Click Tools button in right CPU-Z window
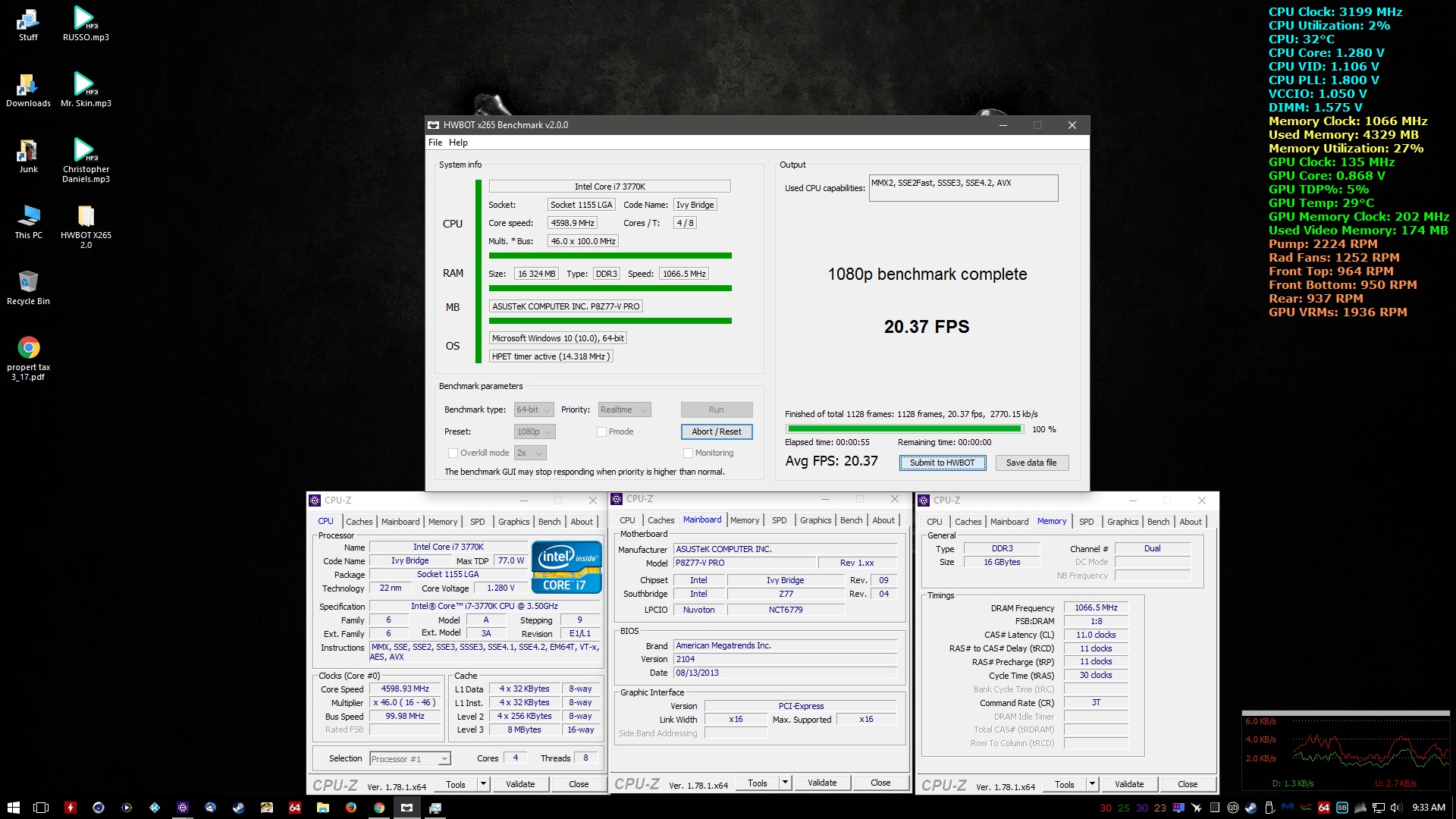The height and width of the screenshot is (819, 1456). pyautogui.click(x=1064, y=784)
